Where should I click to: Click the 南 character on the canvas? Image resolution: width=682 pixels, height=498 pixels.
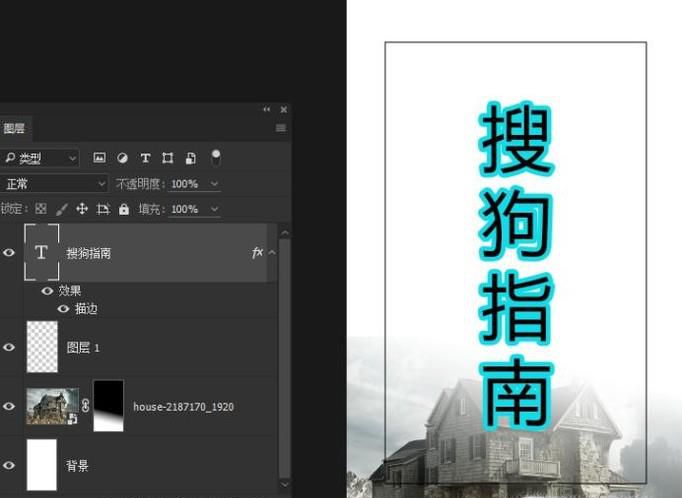(517, 393)
